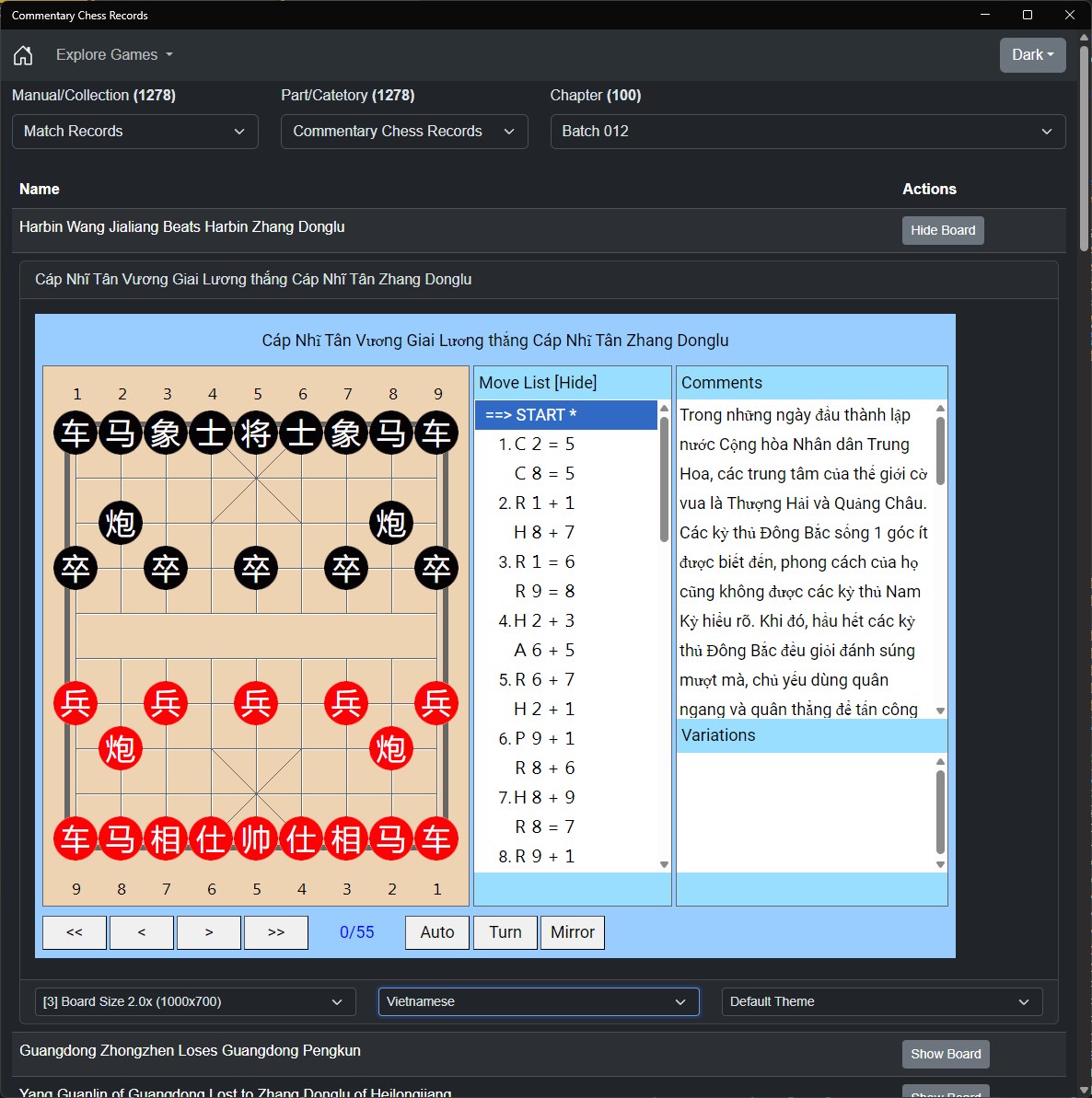Select move 8. R 9 + 1
The height and width of the screenshot is (1098, 1092).
[566, 856]
